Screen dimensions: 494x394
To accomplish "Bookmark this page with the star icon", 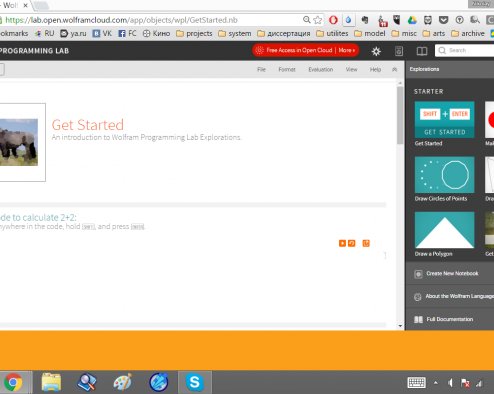I will point(318,20).
